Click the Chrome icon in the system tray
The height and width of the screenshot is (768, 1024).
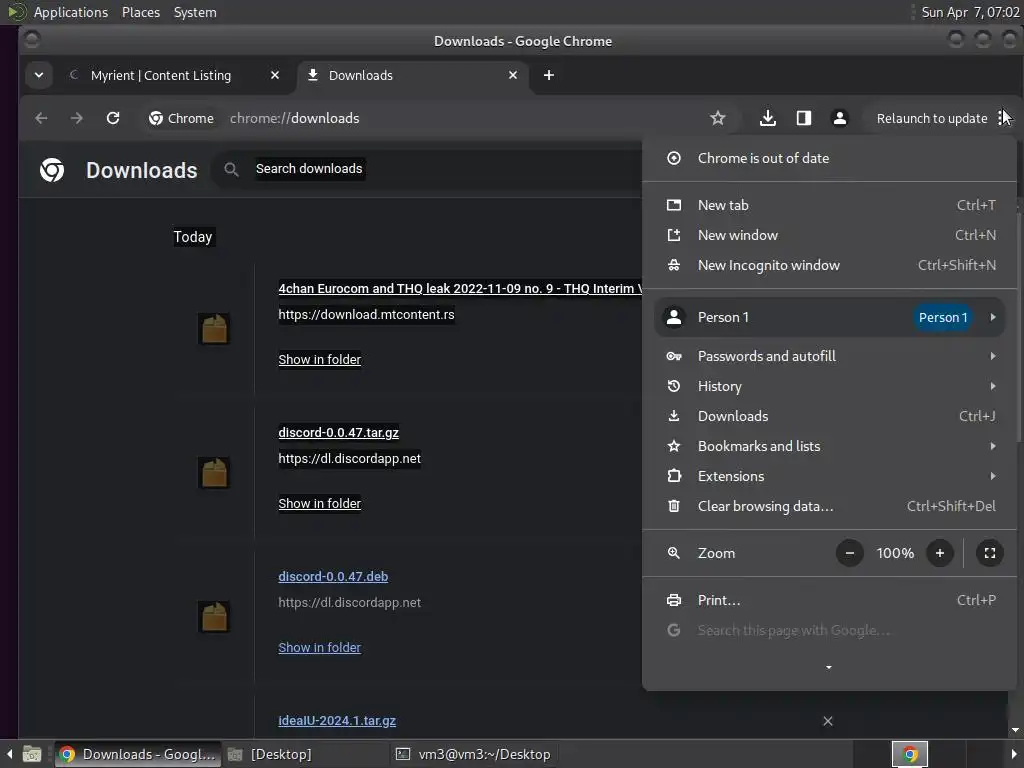point(910,754)
